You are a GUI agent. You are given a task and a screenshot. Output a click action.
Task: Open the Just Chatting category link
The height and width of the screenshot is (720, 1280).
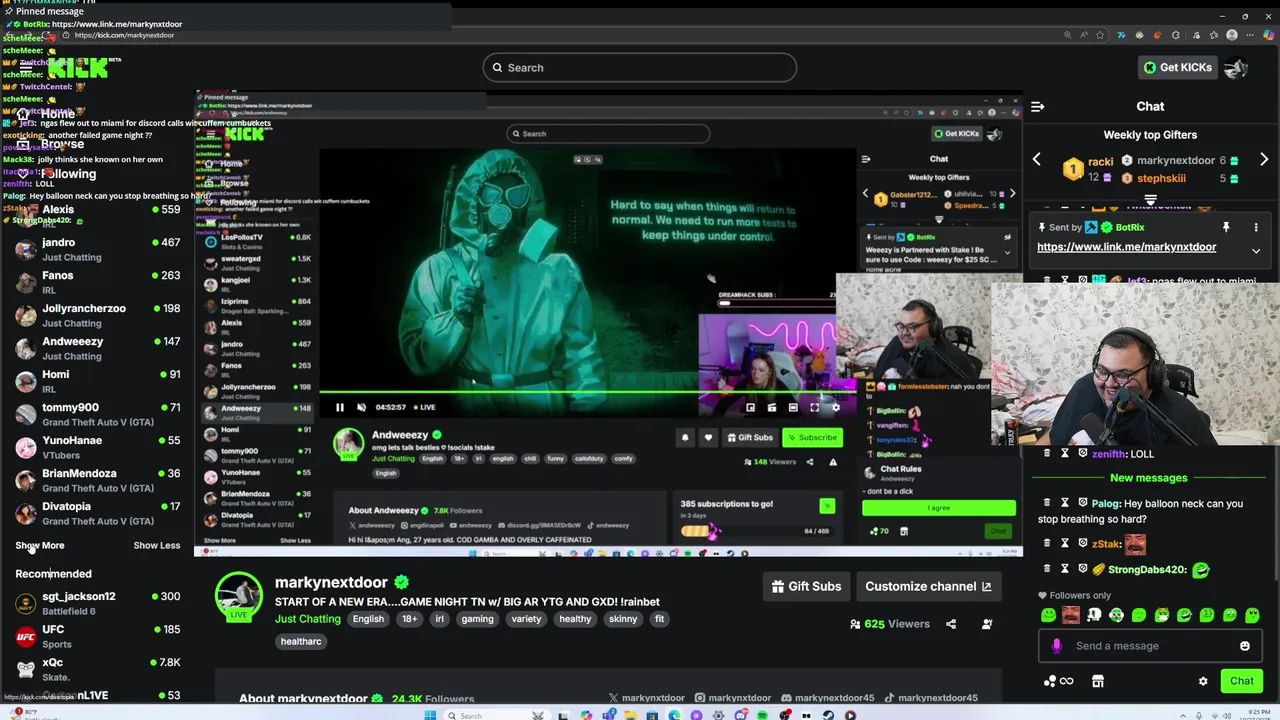tap(308, 619)
